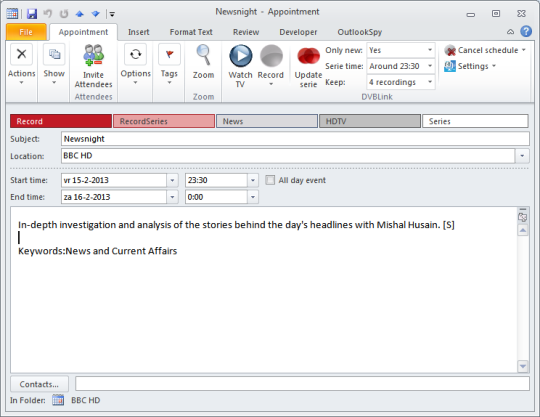
Task: Click the BBC HD folder name at bottom
Action: (x=85, y=400)
